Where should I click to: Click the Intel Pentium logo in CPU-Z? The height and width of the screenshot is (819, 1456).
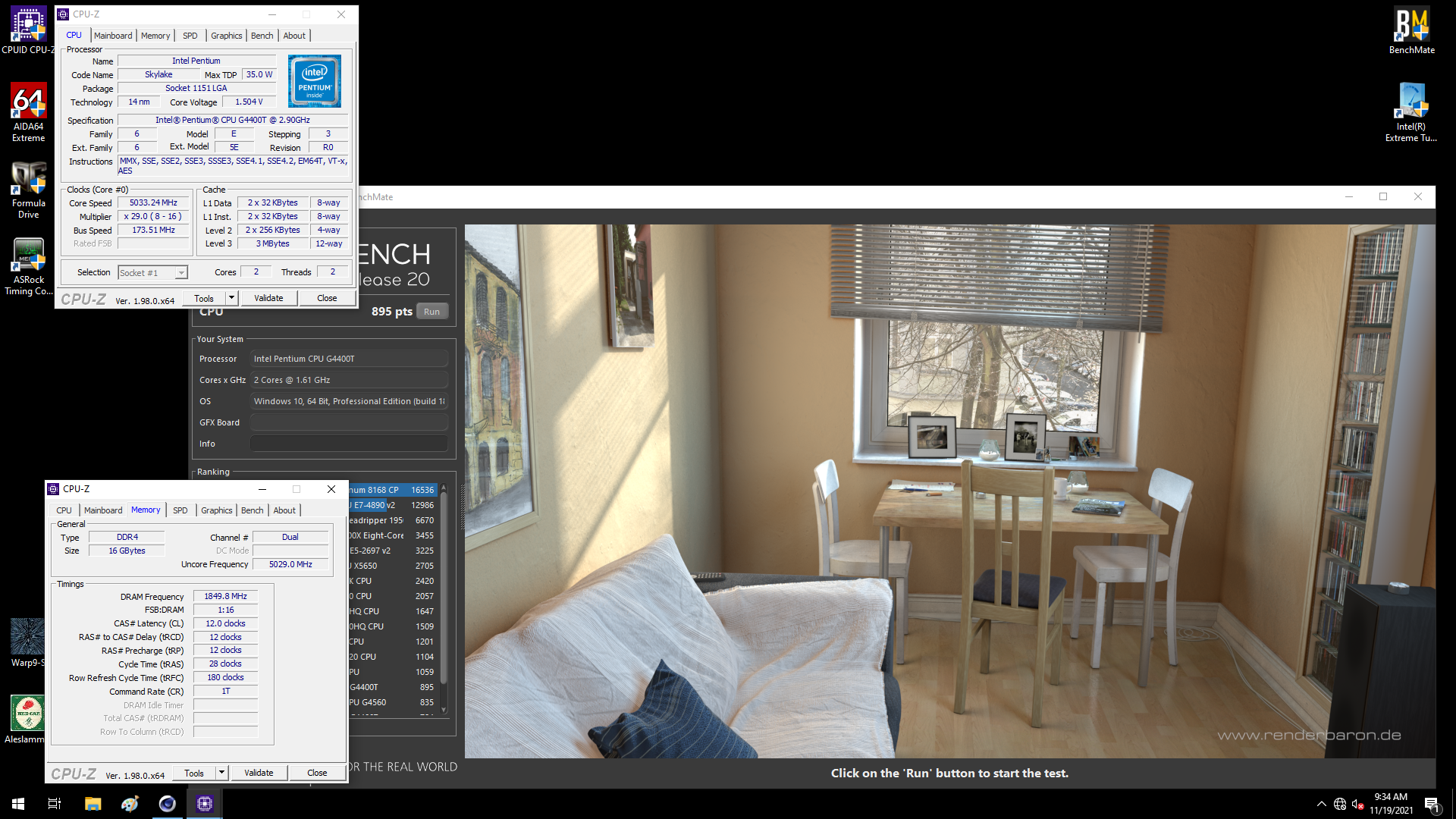(315, 81)
